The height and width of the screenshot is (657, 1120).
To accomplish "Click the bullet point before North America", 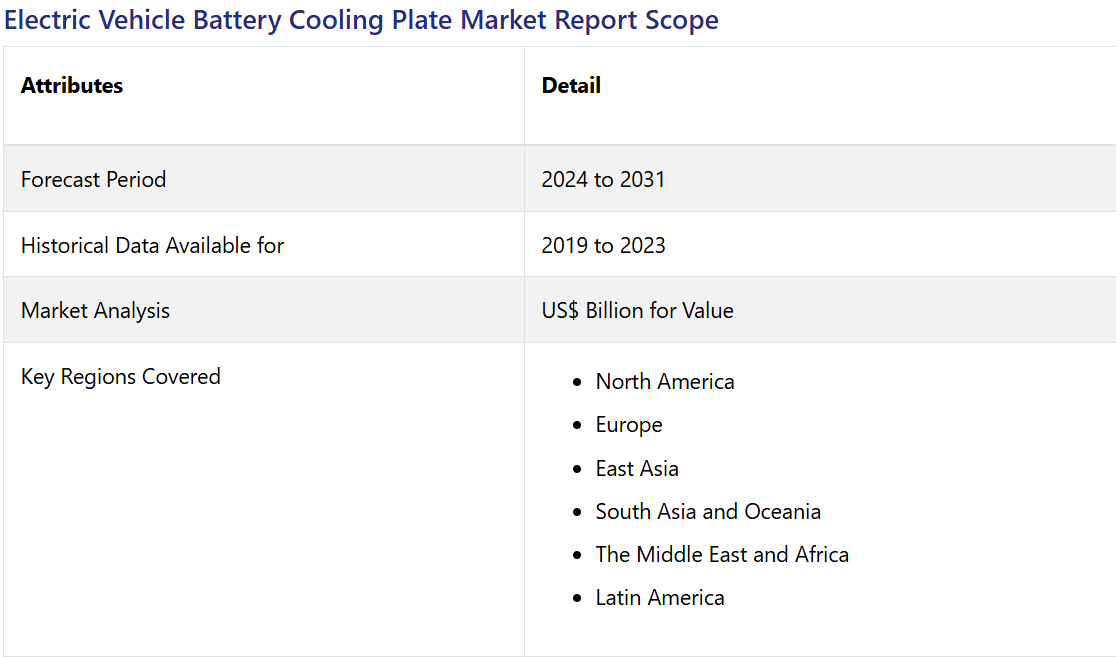I will [x=577, y=383].
